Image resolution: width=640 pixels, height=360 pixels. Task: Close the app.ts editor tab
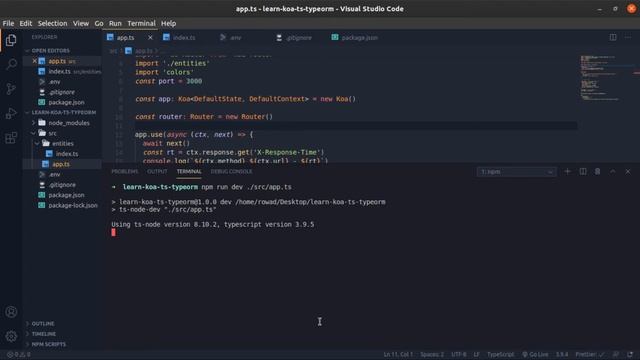coord(150,38)
